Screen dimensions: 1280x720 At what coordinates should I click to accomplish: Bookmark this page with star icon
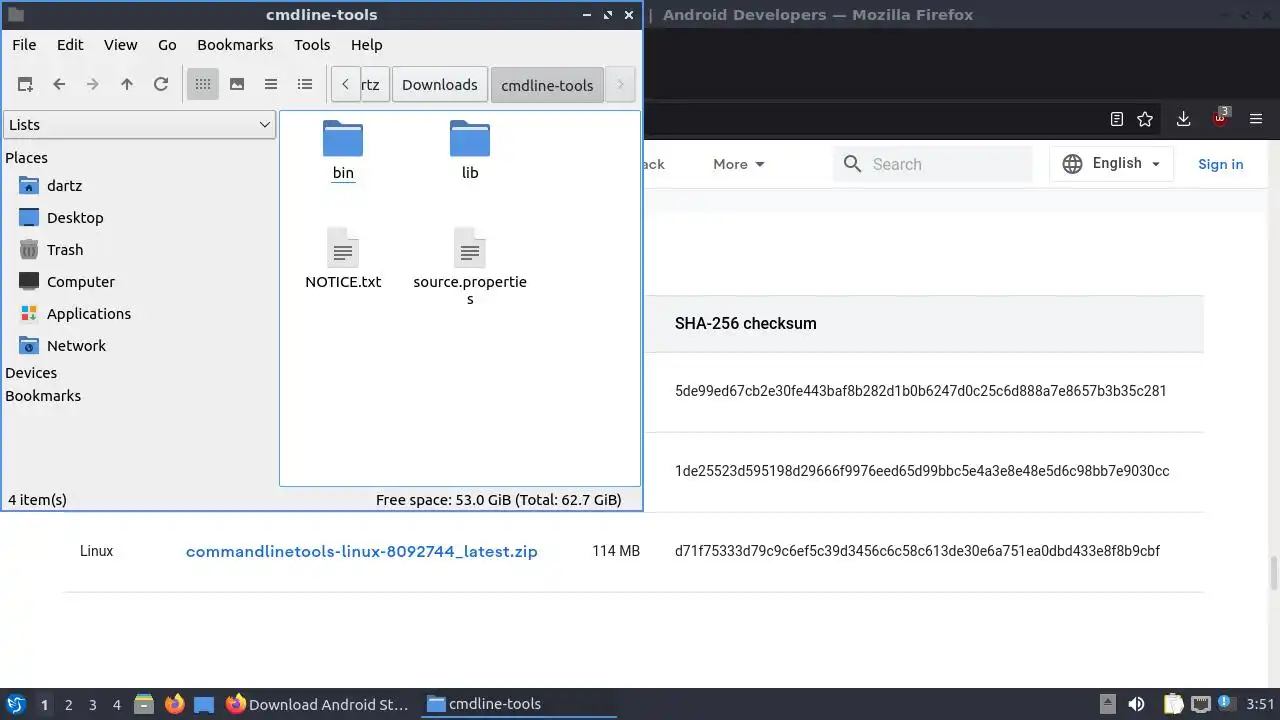[1145, 119]
